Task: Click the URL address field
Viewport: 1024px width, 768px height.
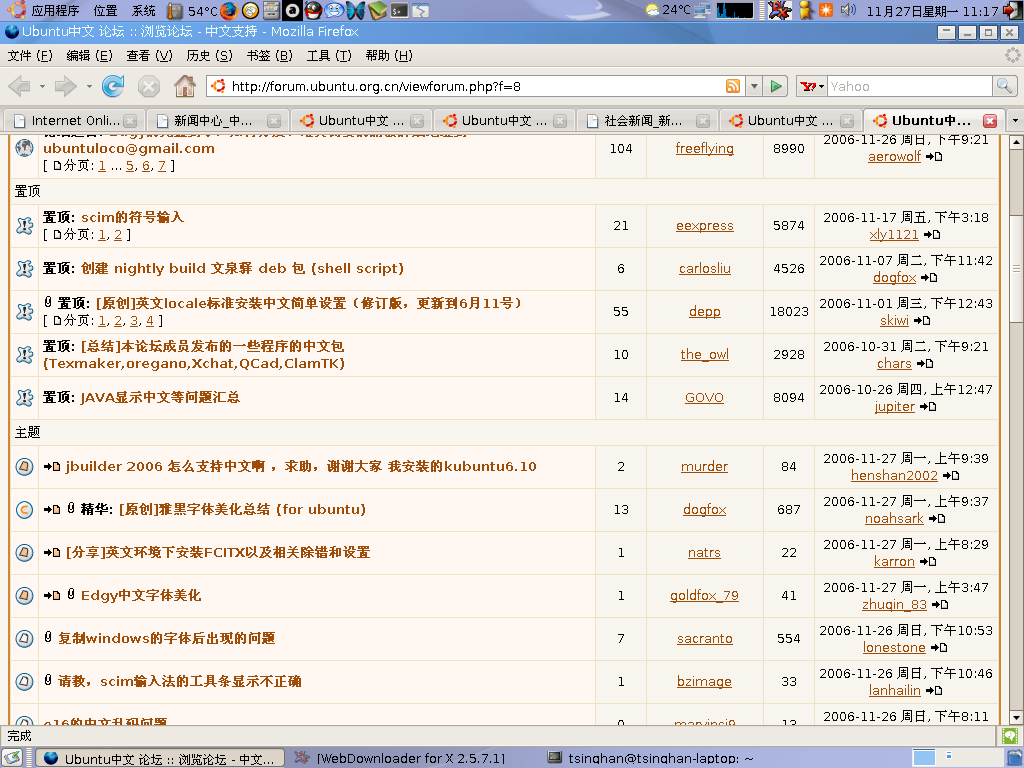Action: (476, 86)
